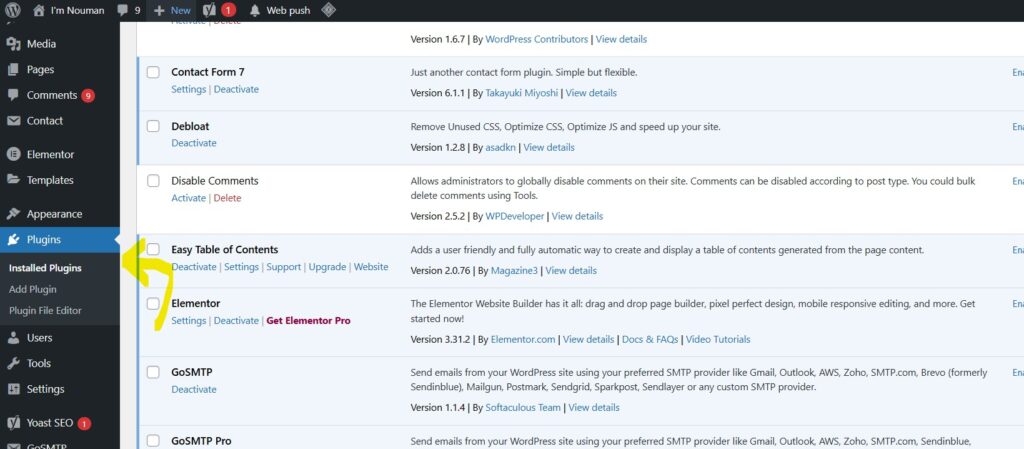
Task: Click Media sidebar icon
Action: 13,44
